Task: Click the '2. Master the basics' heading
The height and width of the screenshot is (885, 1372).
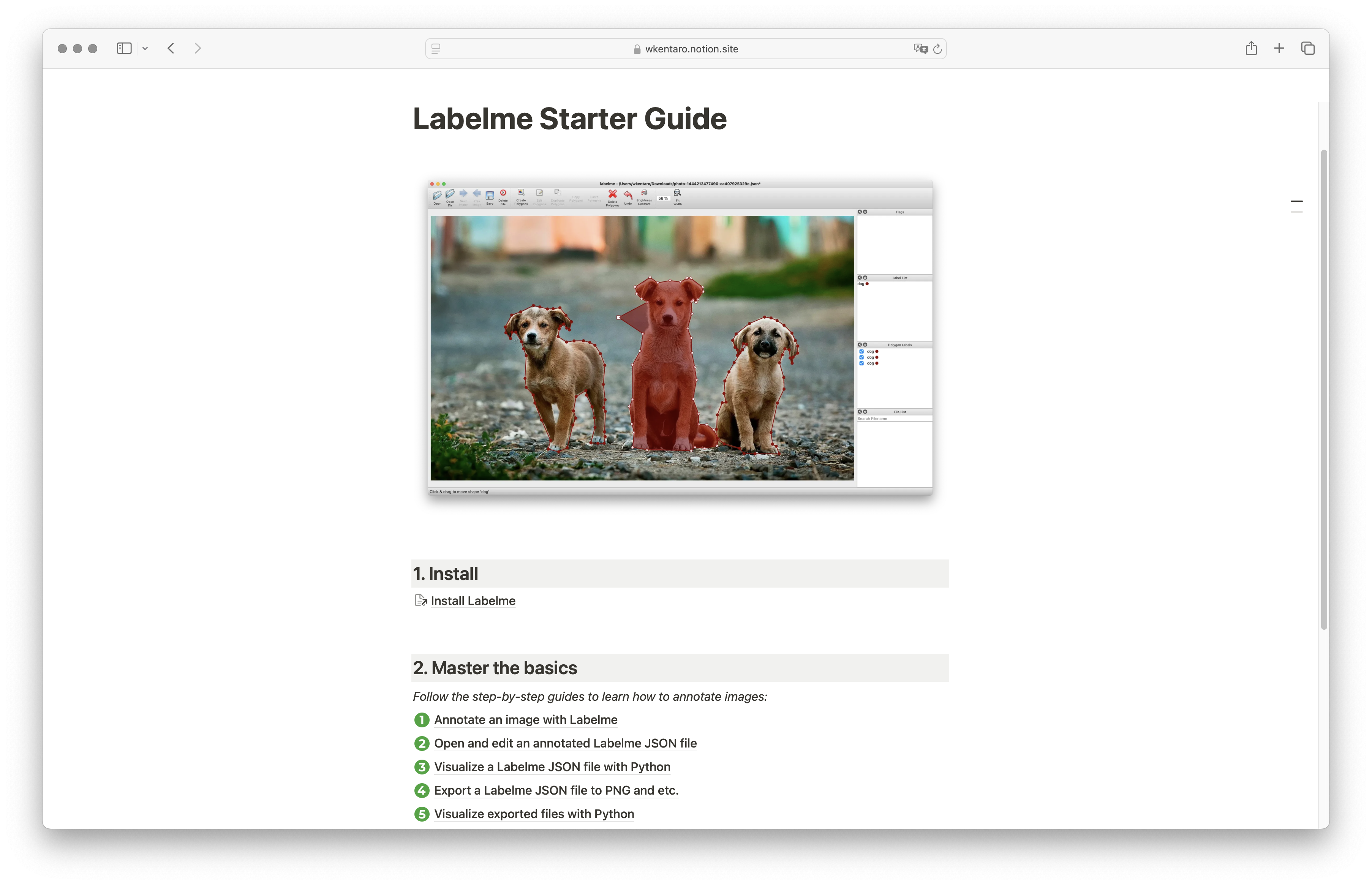Action: click(495, 668)
